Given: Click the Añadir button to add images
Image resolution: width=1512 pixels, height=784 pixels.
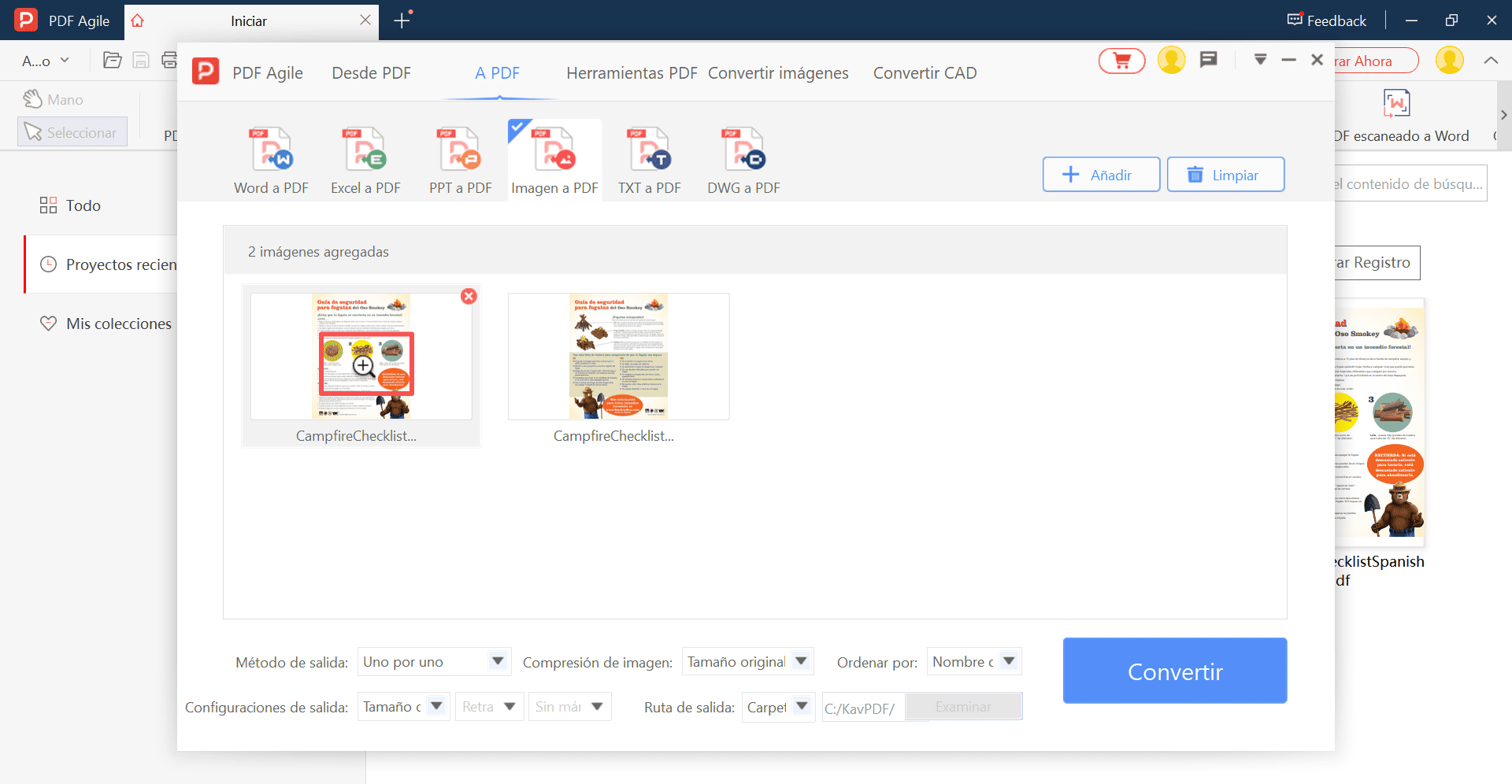Looking at the screenshot, I should (x=1100, y=174).
